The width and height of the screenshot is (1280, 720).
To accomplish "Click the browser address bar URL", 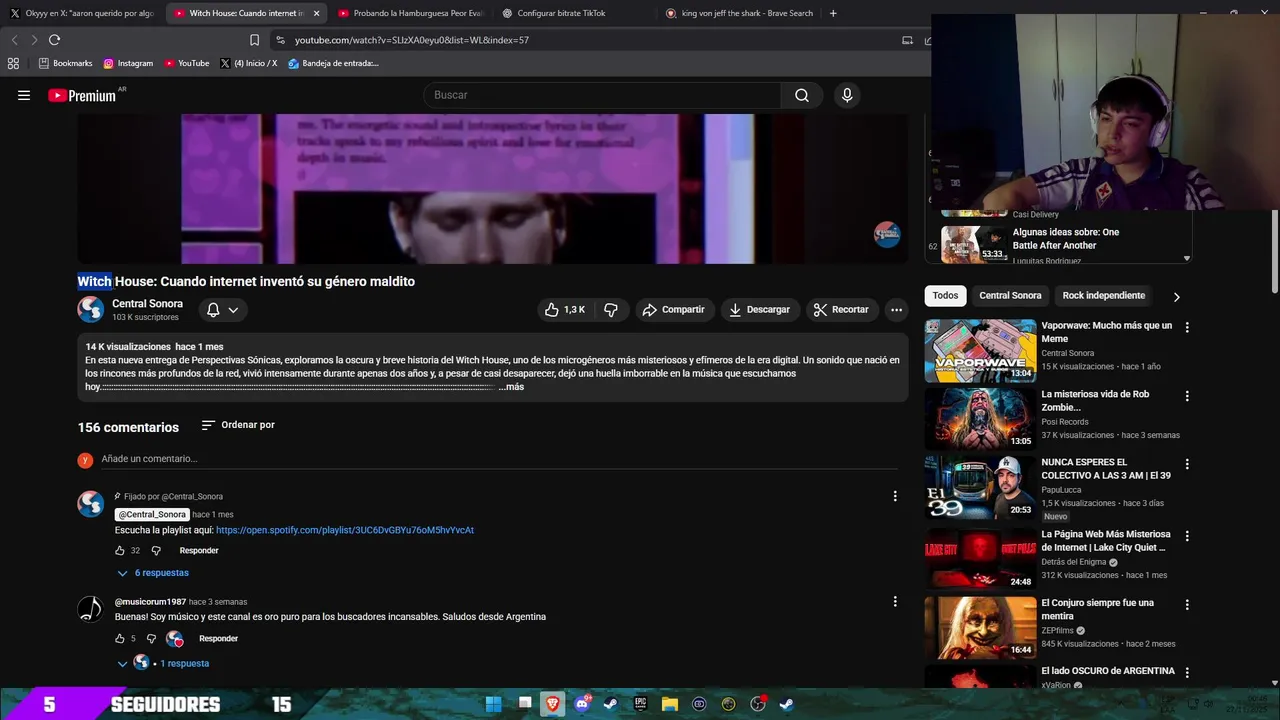I will (412, 40).
